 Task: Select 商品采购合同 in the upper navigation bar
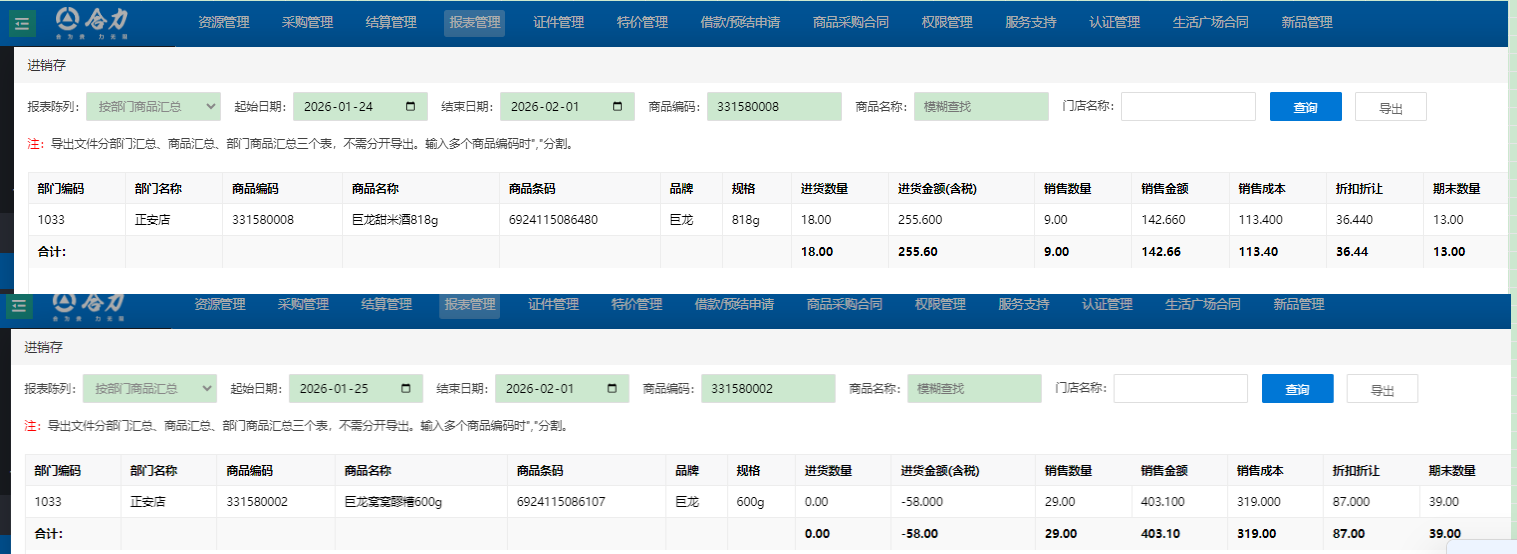(850, 23)
